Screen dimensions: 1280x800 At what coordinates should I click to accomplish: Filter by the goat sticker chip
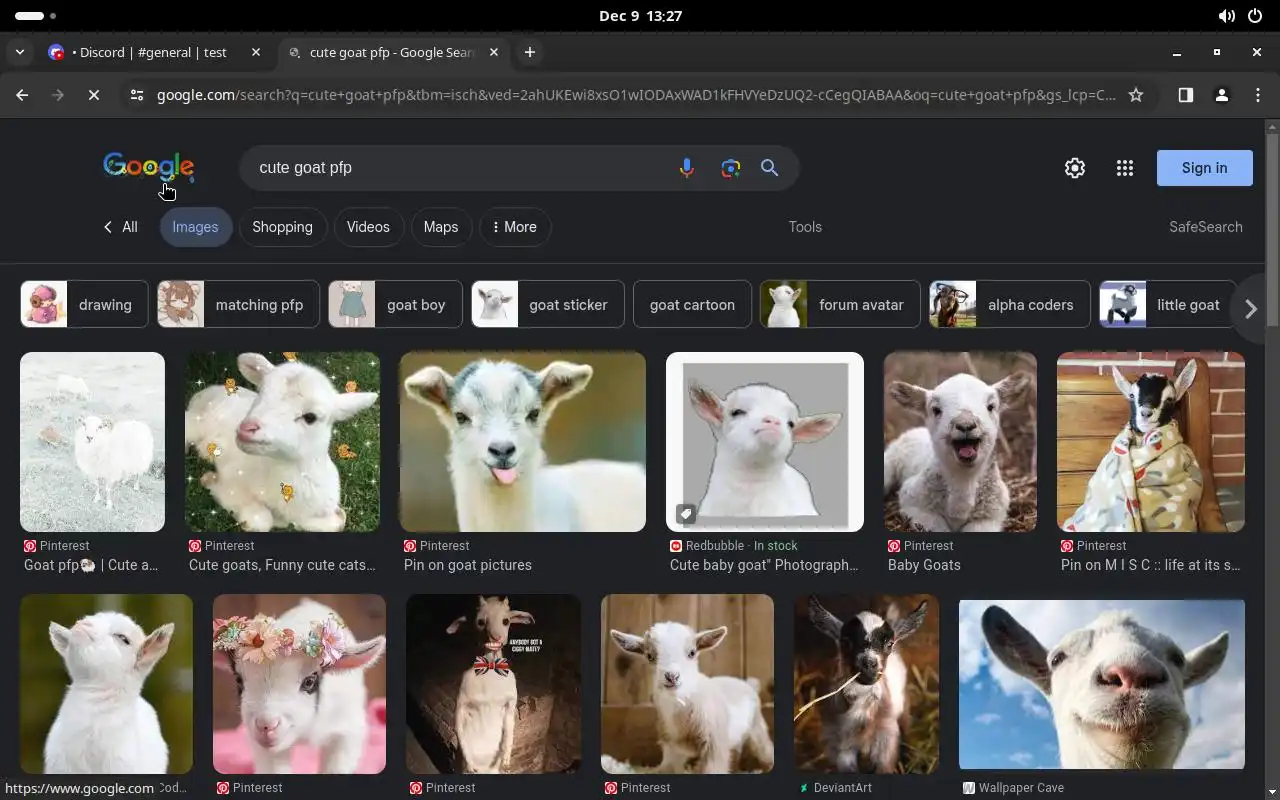[547, 305]
